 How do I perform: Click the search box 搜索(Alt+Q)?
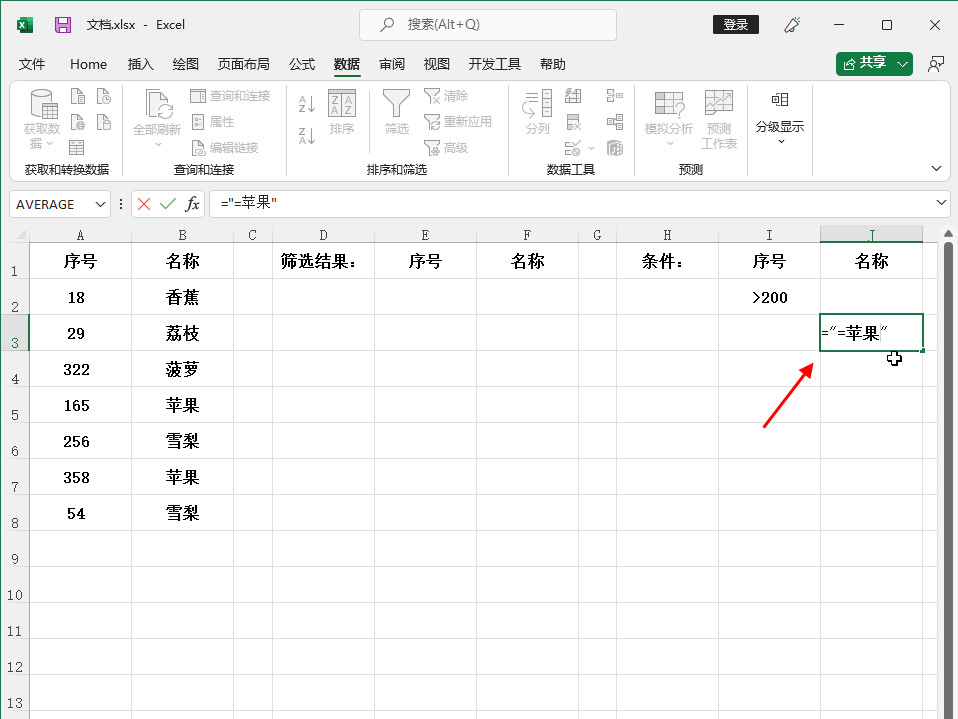(x=488, y=24)
